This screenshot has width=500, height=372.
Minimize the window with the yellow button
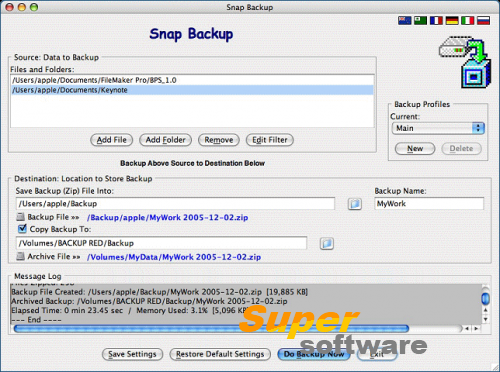pyautogui.click(x=22, y=7)
